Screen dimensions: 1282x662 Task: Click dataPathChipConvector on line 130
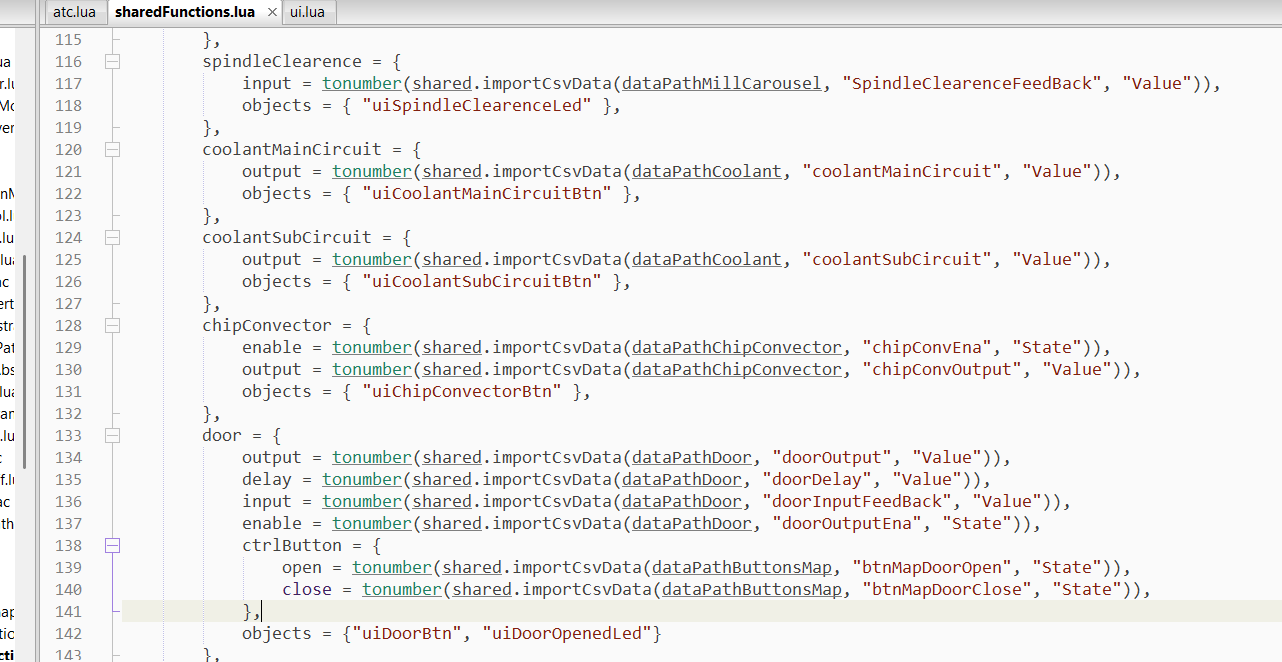[x=737, y=370]
